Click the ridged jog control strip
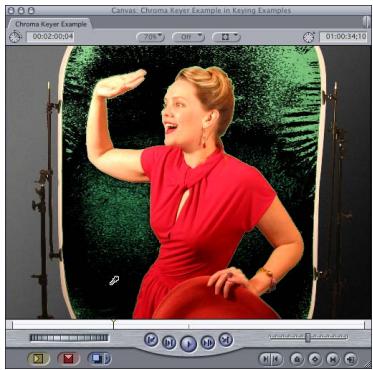The image size is (373, 370). click(69, 338)
